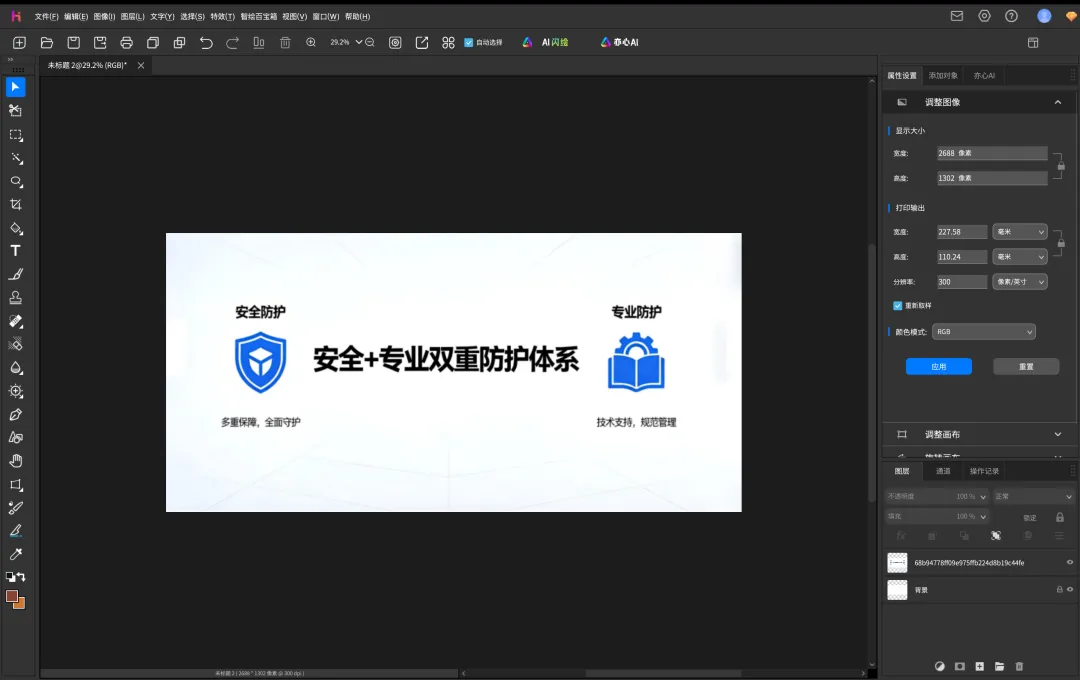Select the Move tool in the toolbox

15,87
